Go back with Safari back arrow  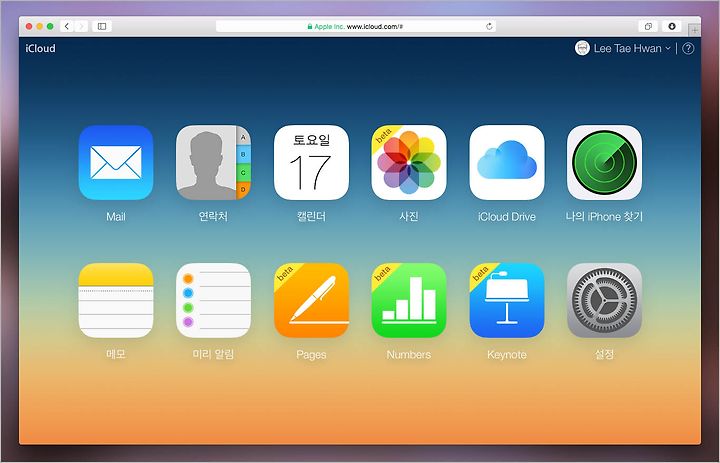tap(67, 26)
